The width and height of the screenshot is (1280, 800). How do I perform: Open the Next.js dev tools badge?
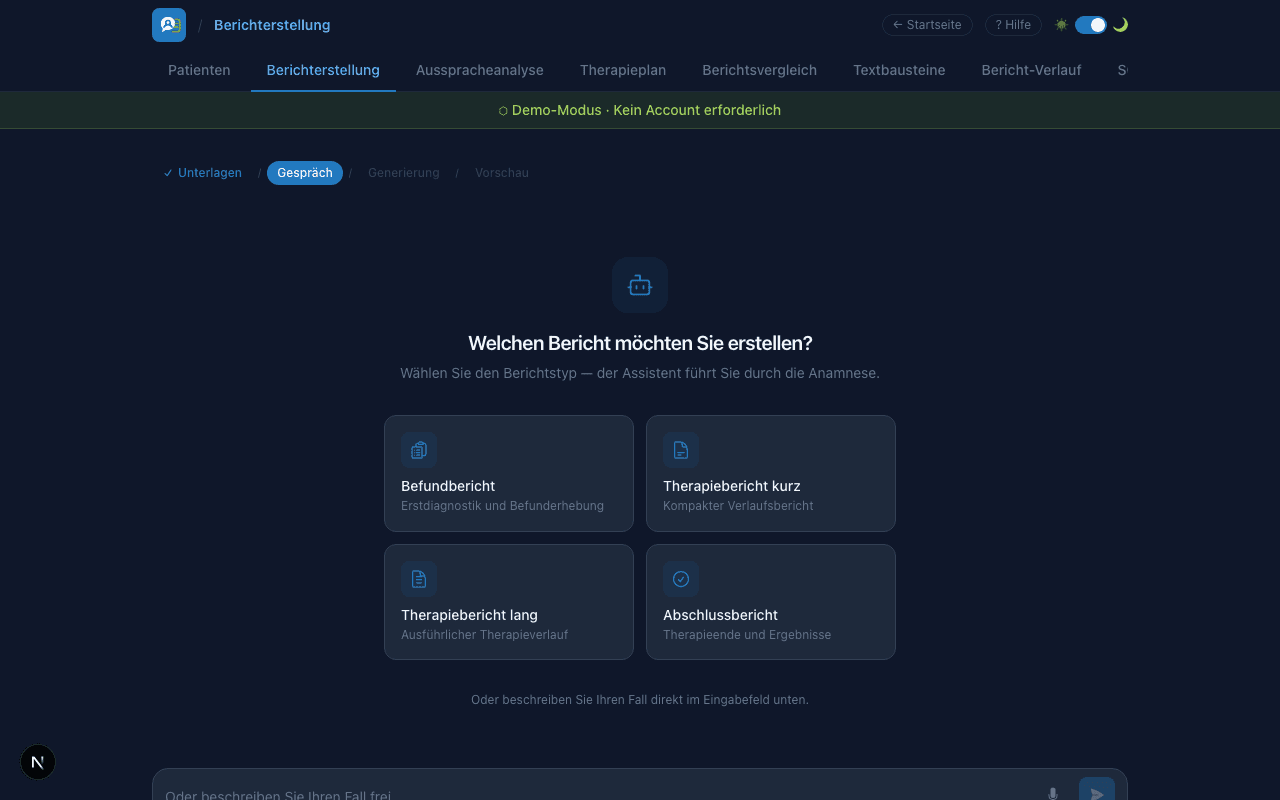point(38,762)
